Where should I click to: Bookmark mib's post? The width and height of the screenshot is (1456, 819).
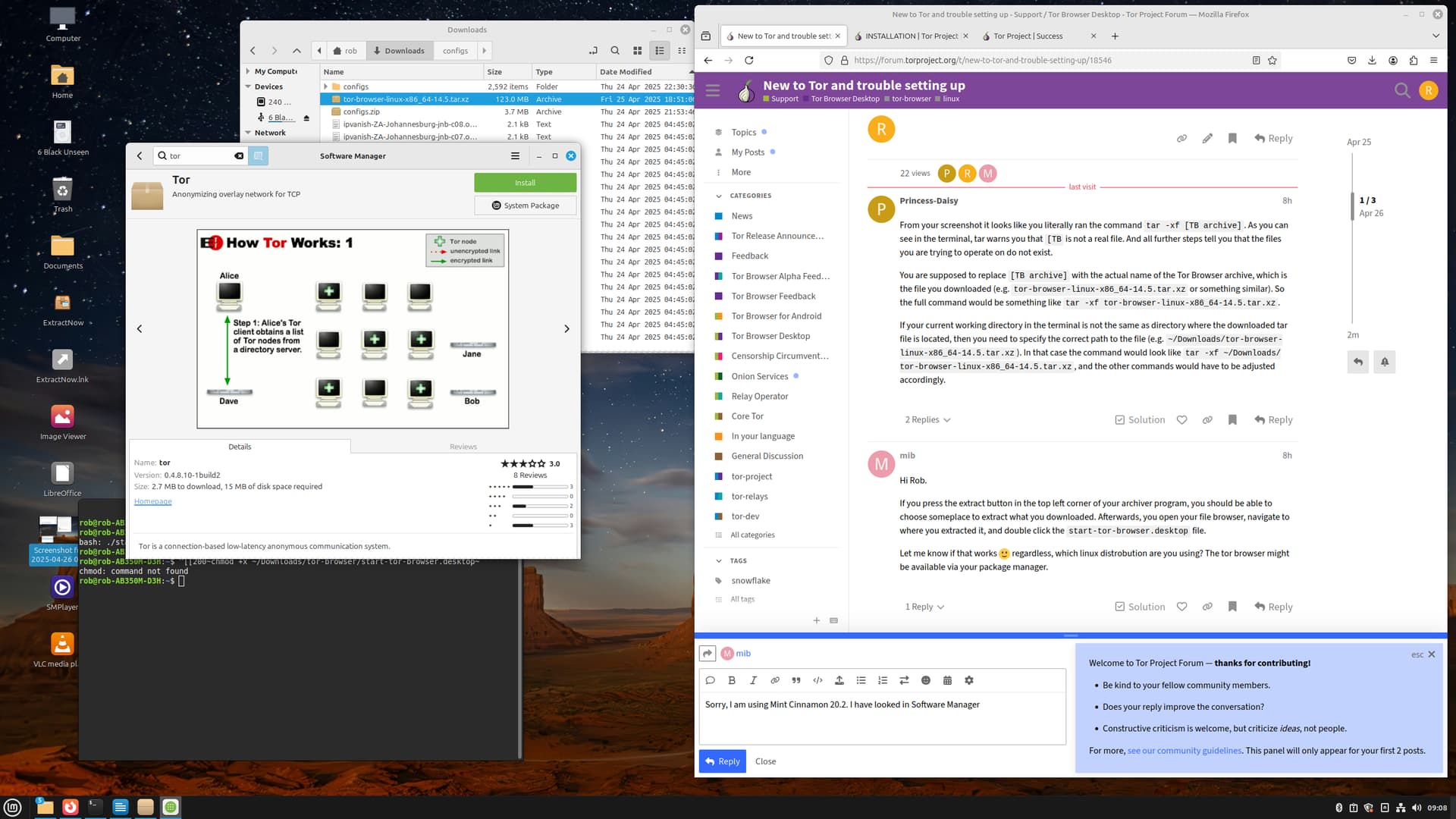pos(1232,607)
